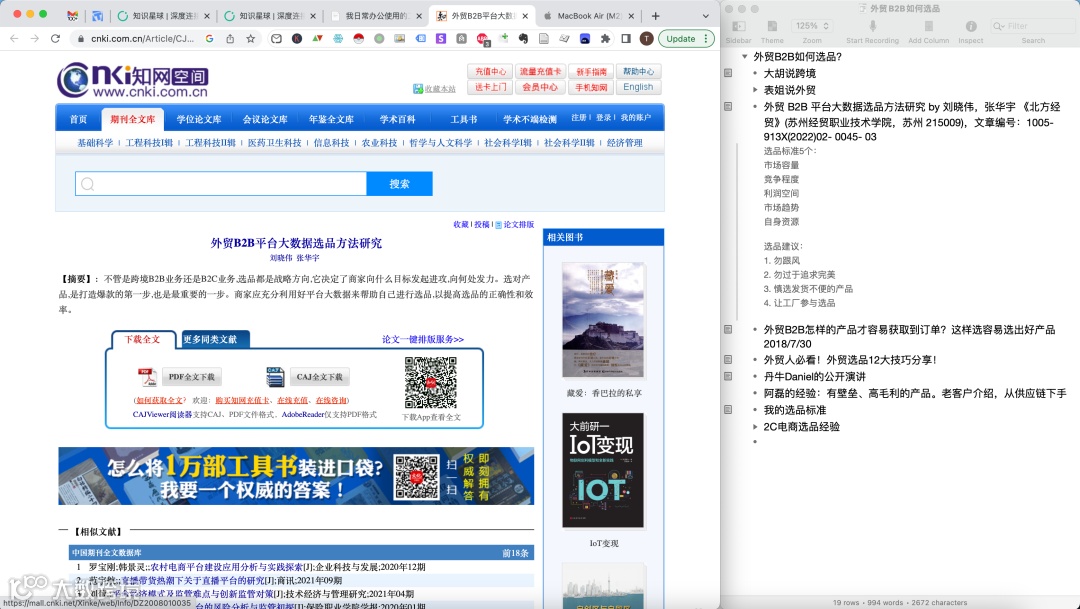Open the Chrome profile avatar
Viewport: 1080px width, 609px height.
646,39
